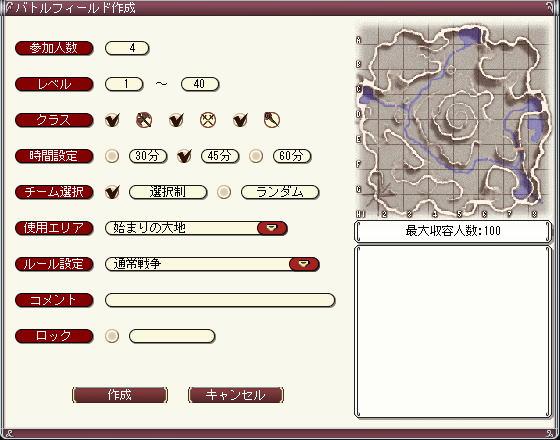The image size is (560, 440).
Task: Uncheck the checkbox before the axe class
Action: (112, 120)
